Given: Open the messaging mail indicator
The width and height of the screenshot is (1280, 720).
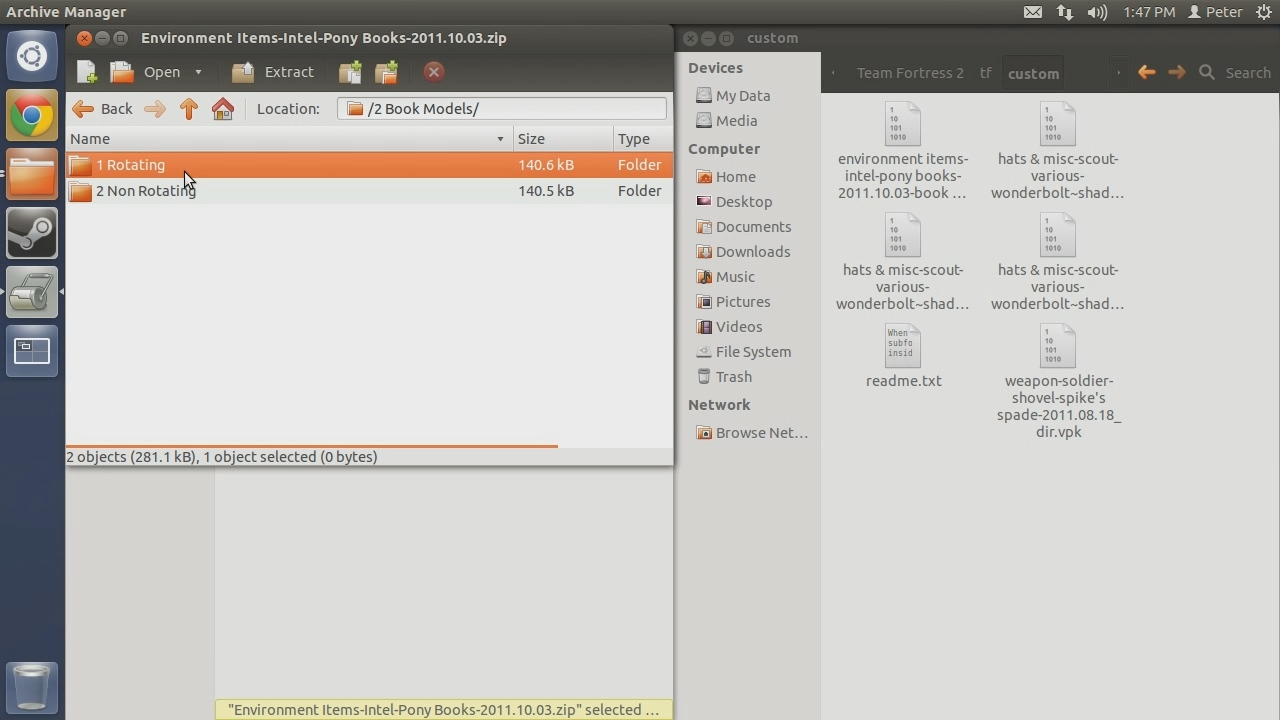Looking at the screenshot, I should [x=1033, y=12].
